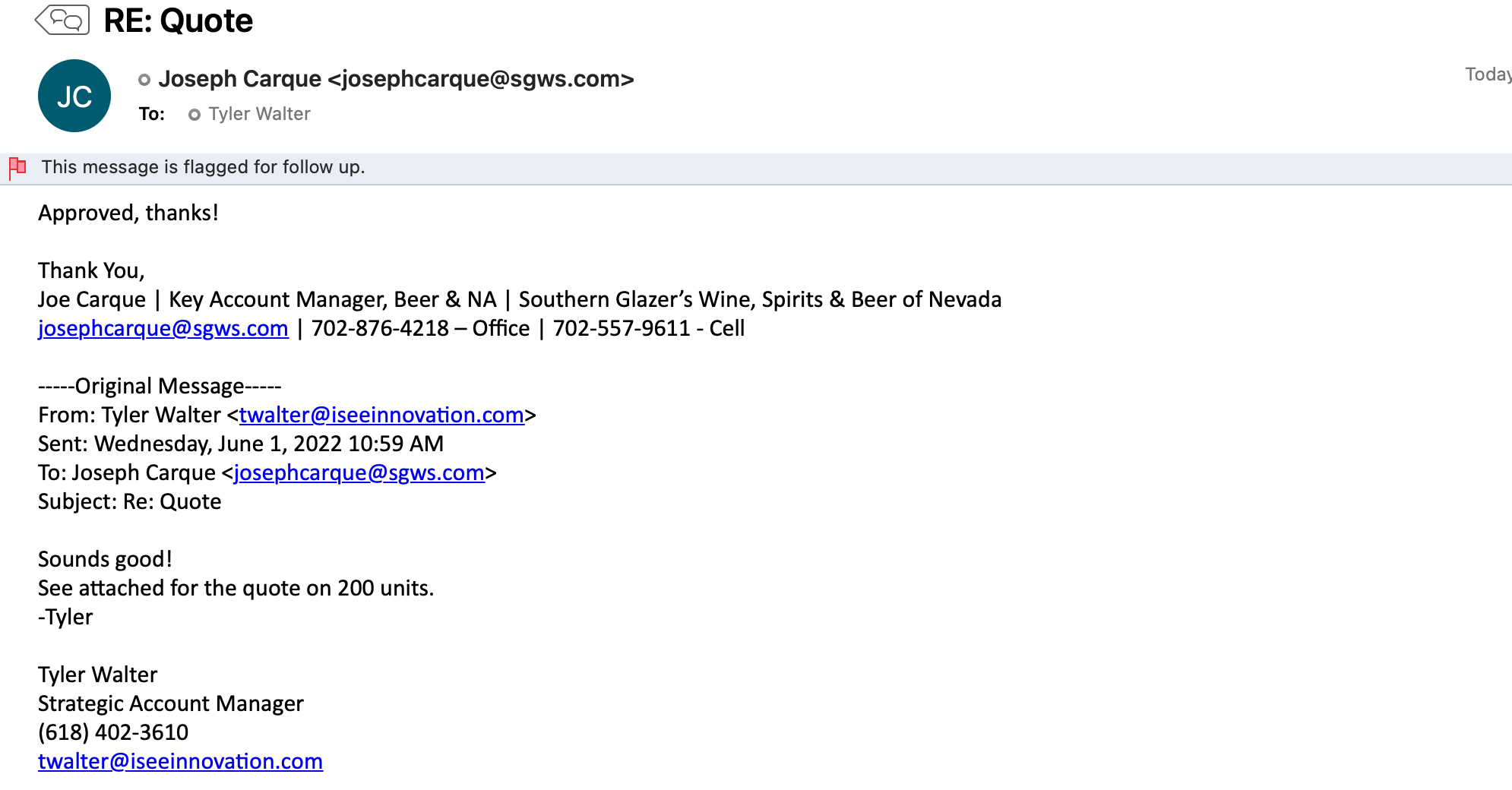Click the Original Message separator line
Viewport: 1512px width, 790px height.
coord(160,386)
